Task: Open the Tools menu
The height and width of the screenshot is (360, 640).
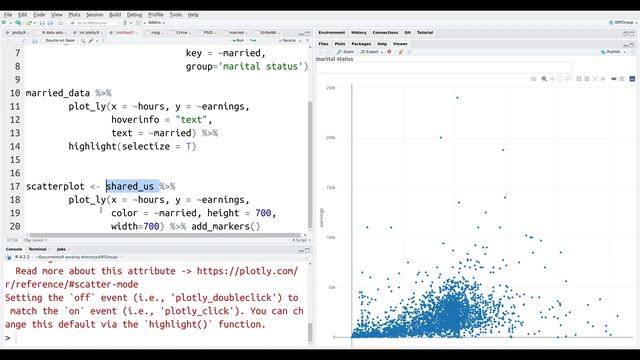Action: (176, 15)
